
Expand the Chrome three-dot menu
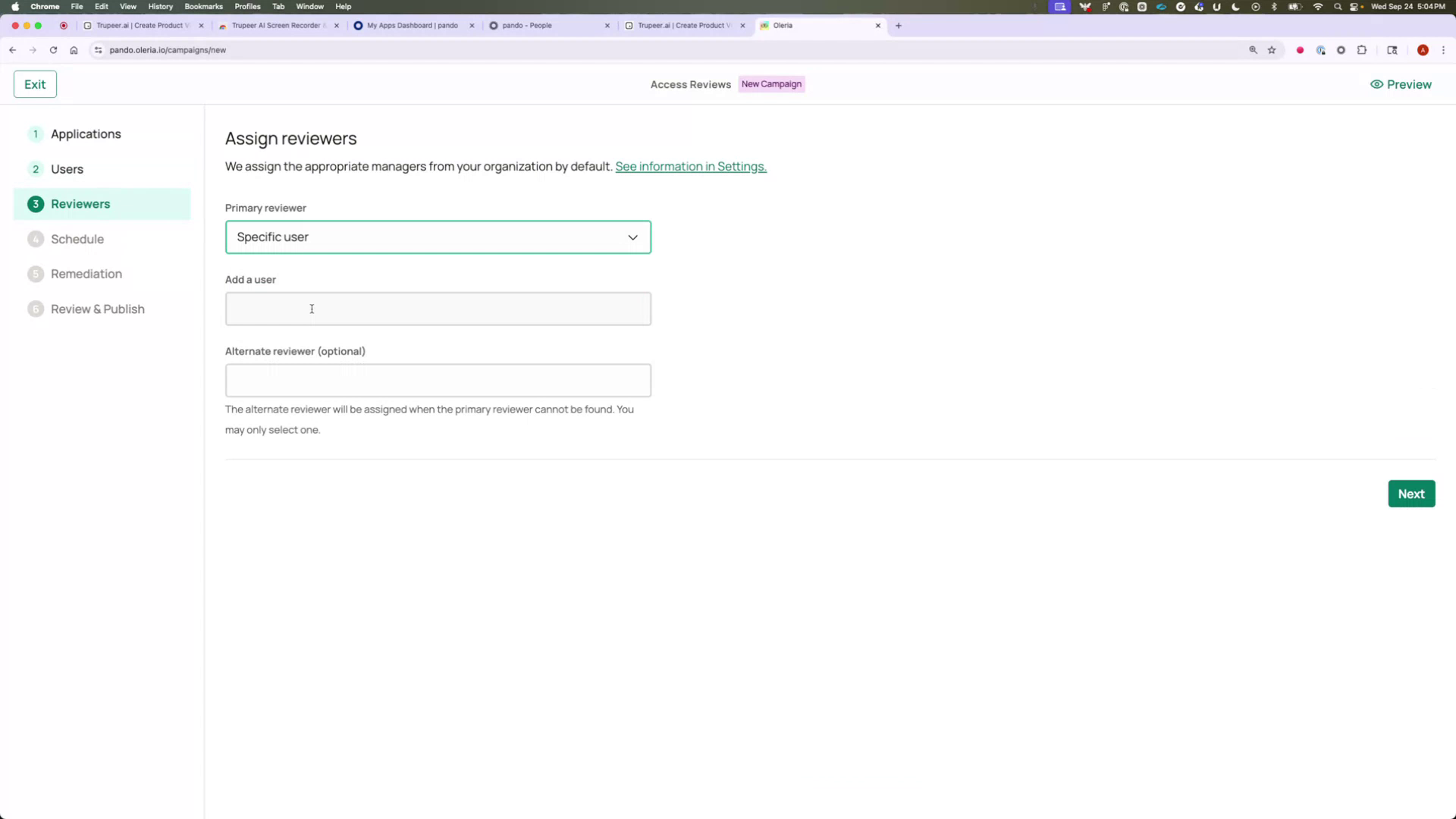pos(1443,50)
